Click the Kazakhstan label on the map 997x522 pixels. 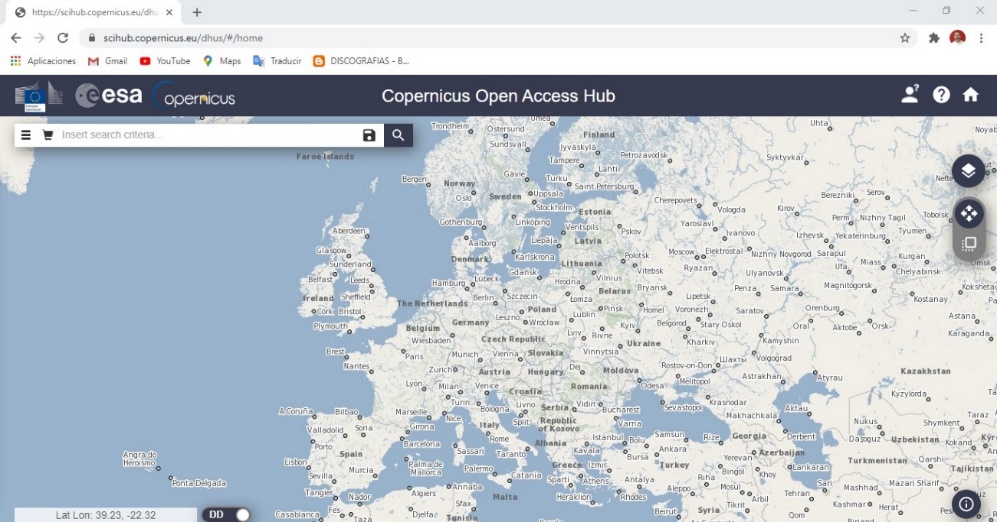click(926, 371)
